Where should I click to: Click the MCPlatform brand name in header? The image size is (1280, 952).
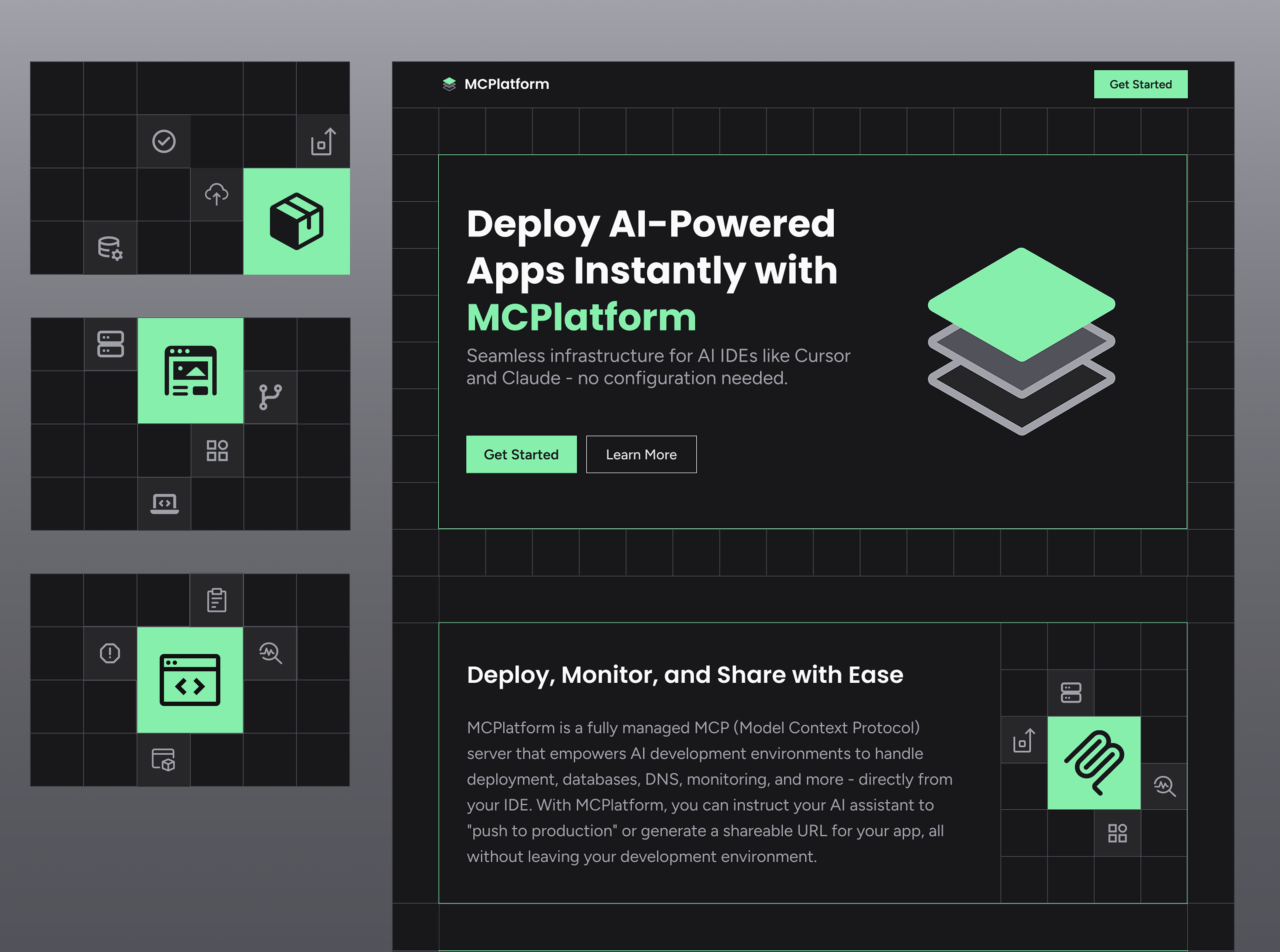pos(507,84)
